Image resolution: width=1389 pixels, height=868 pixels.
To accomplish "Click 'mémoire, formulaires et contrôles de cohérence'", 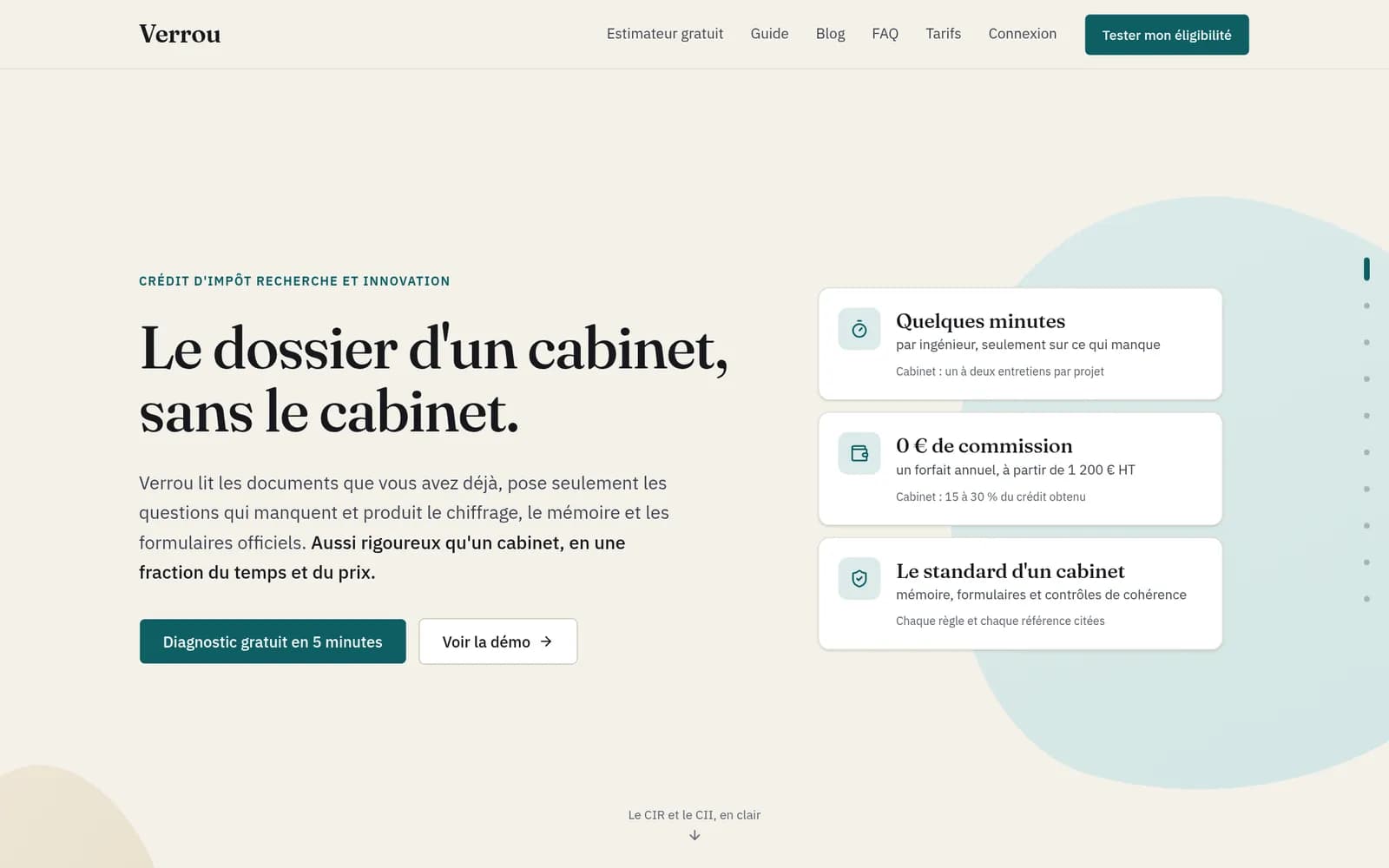I will point(1041,595).
